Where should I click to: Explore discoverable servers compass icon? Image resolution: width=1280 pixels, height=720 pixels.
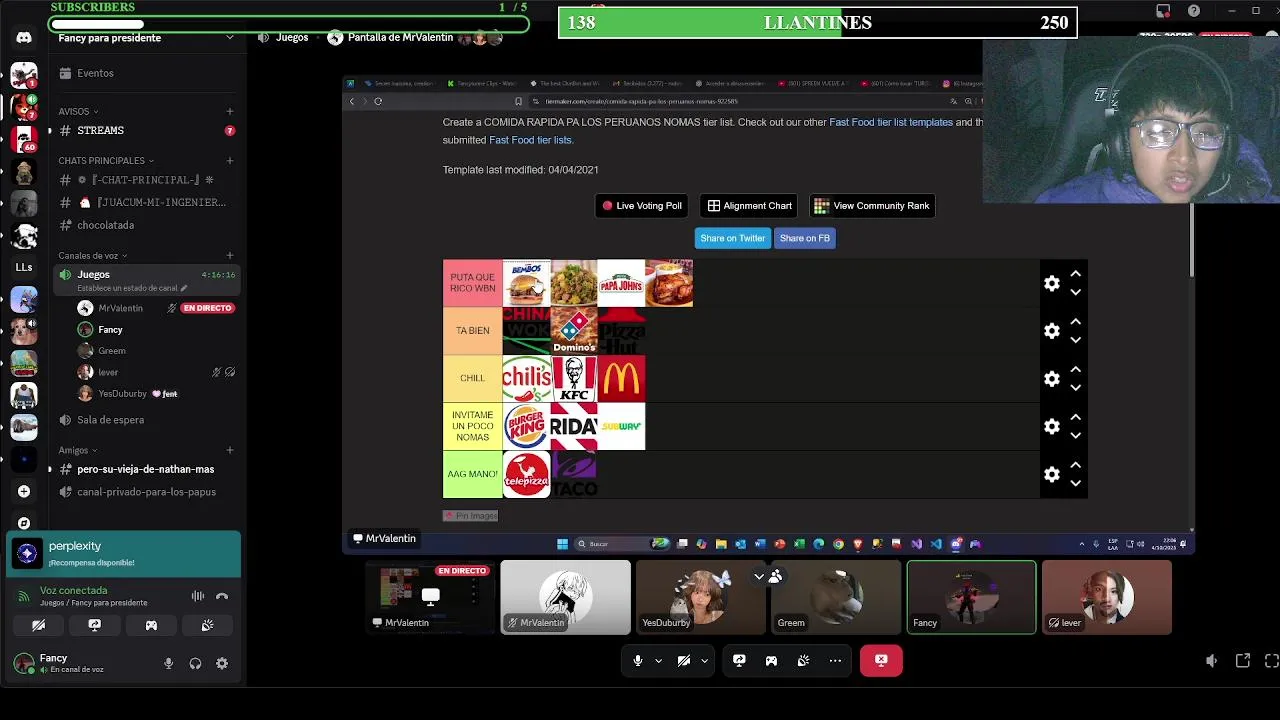(24, 523)
